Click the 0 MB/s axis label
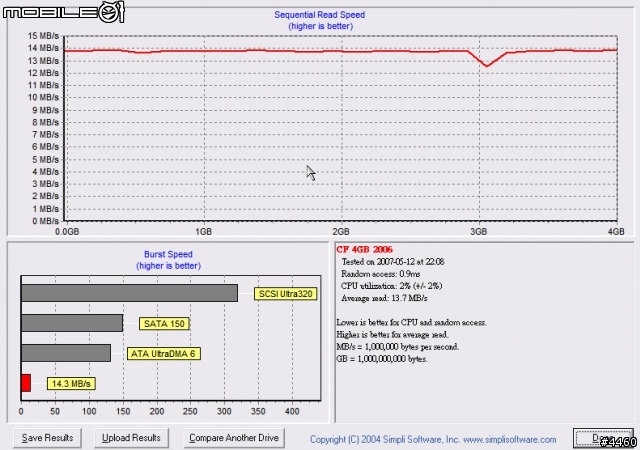The height and width of the screenshot is (450, 640). [45, 221]
